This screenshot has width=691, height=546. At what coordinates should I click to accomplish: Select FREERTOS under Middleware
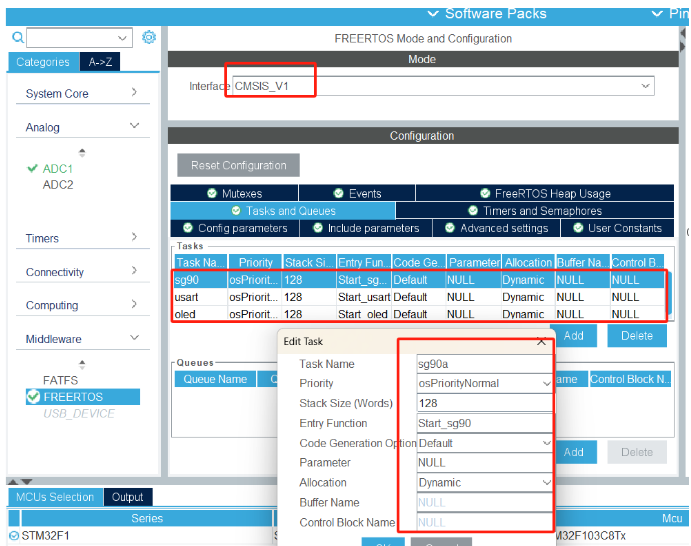[83, 397]
